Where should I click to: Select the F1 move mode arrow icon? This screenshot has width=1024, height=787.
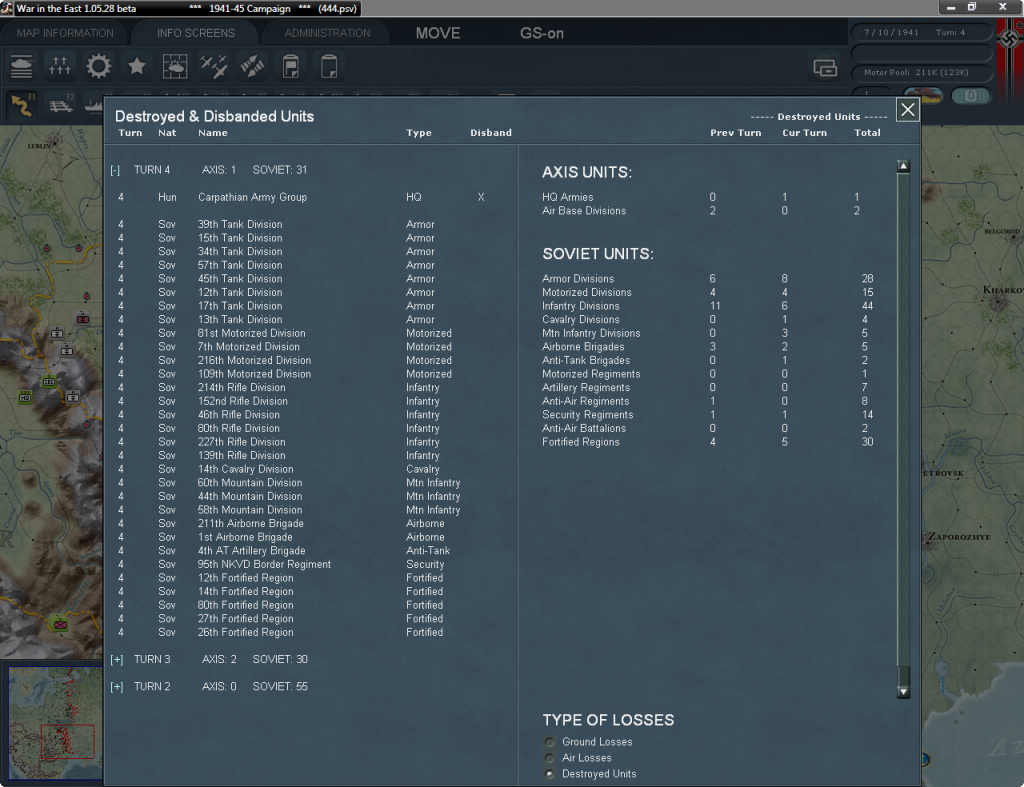pyautogui.click(x=22, y=104)
